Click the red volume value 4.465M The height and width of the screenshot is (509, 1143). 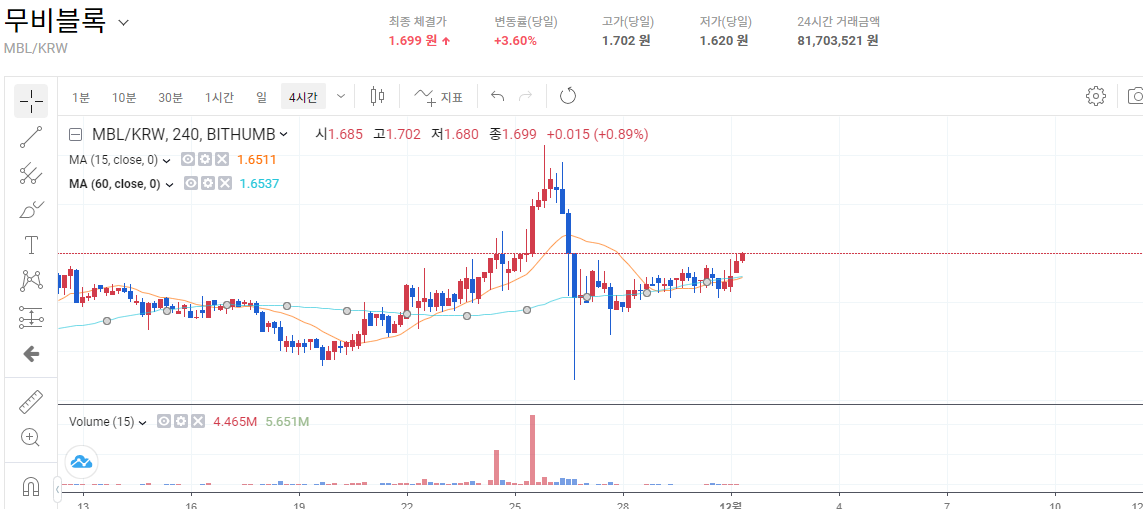235,421
